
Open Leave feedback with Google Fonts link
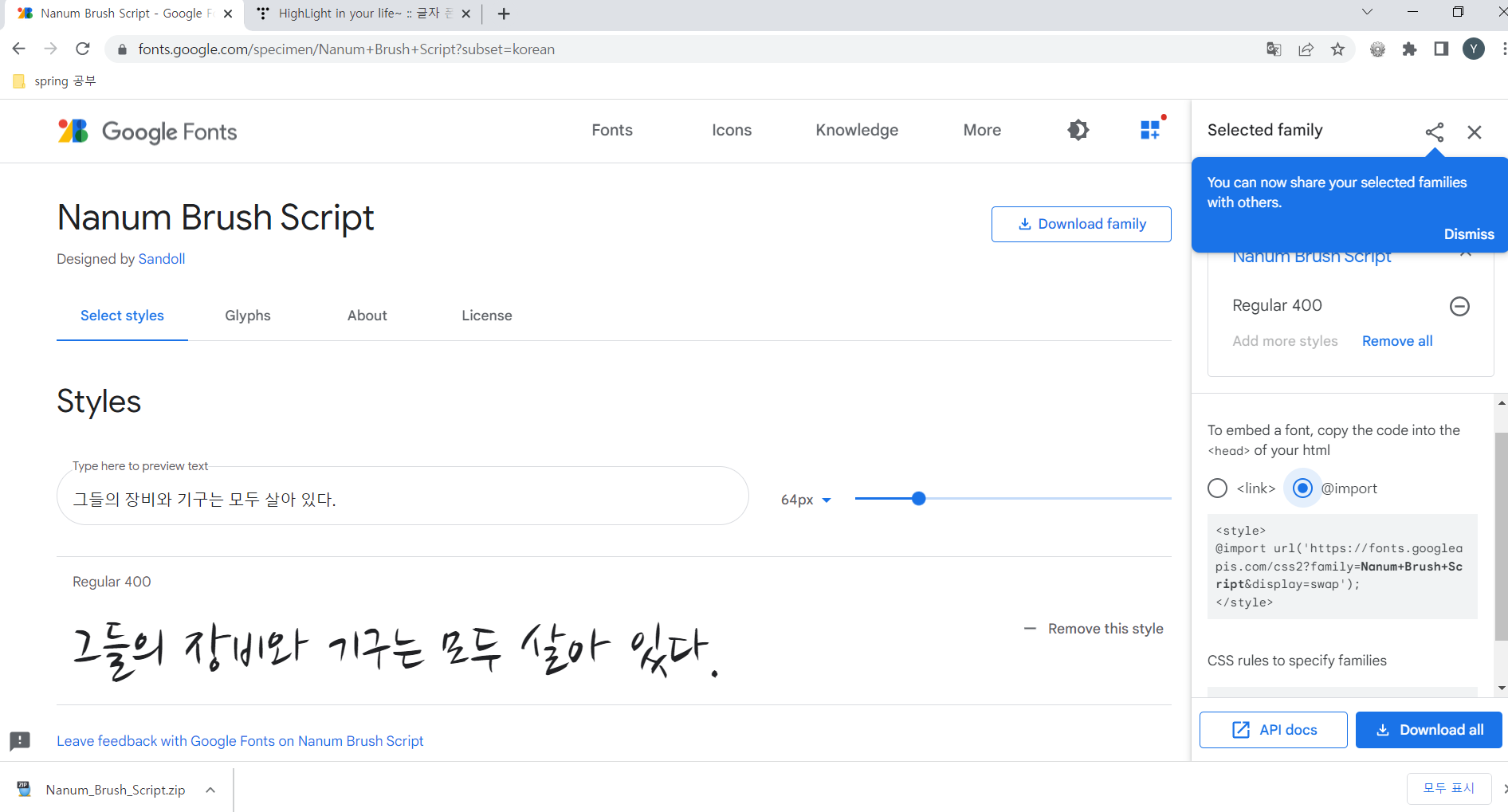(x=240, y=741)
